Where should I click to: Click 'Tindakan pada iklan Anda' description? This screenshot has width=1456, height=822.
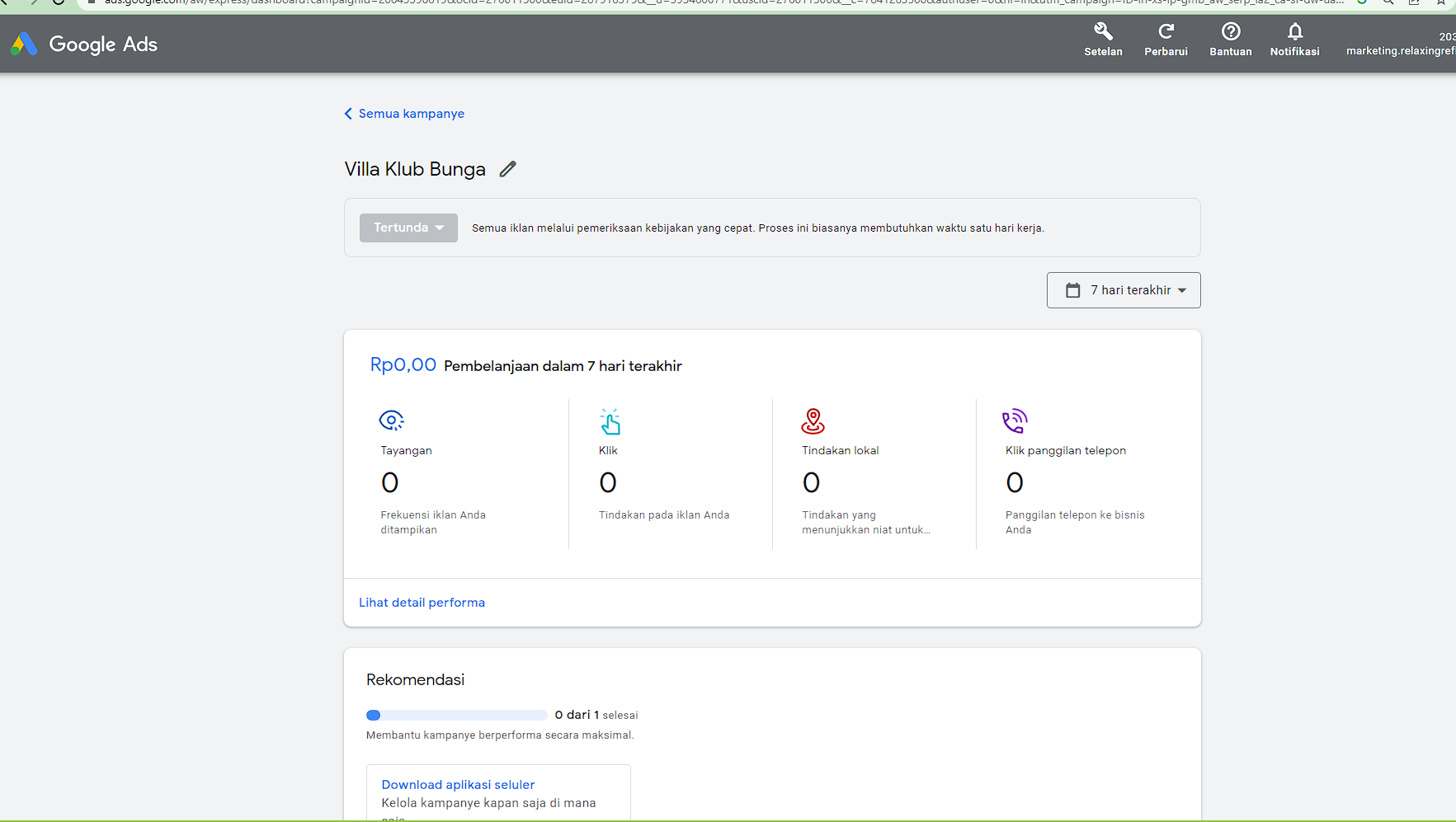click(x=664, y=515)
